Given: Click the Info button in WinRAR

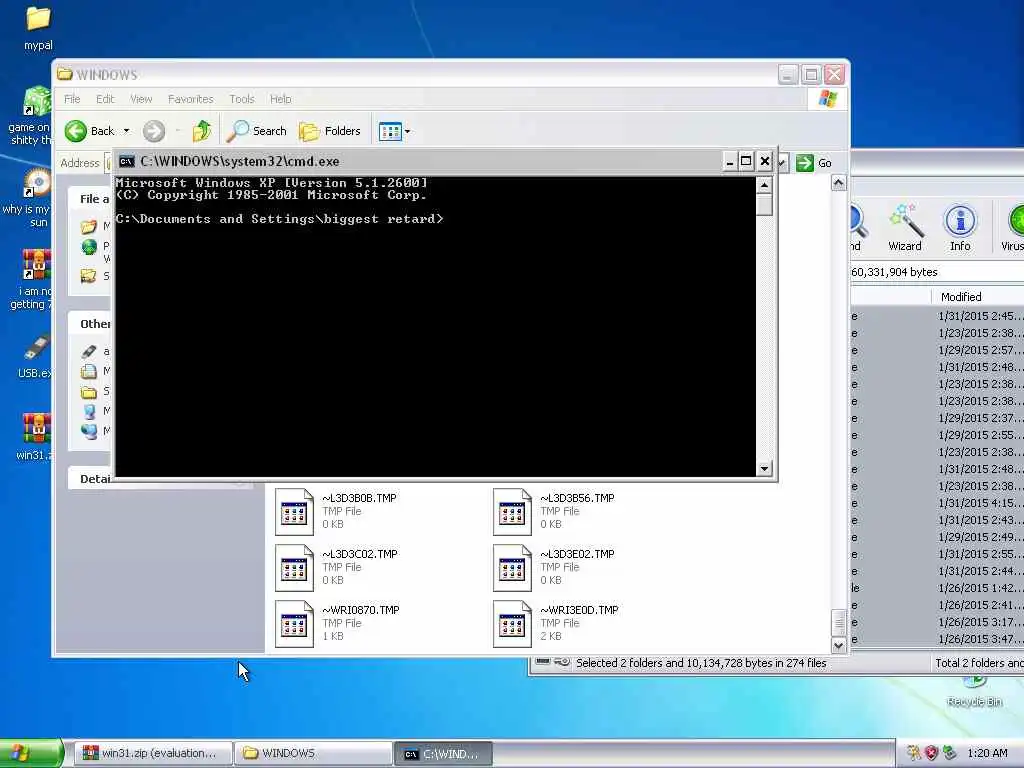Looking at the screenshot, I should pos(960,227).
